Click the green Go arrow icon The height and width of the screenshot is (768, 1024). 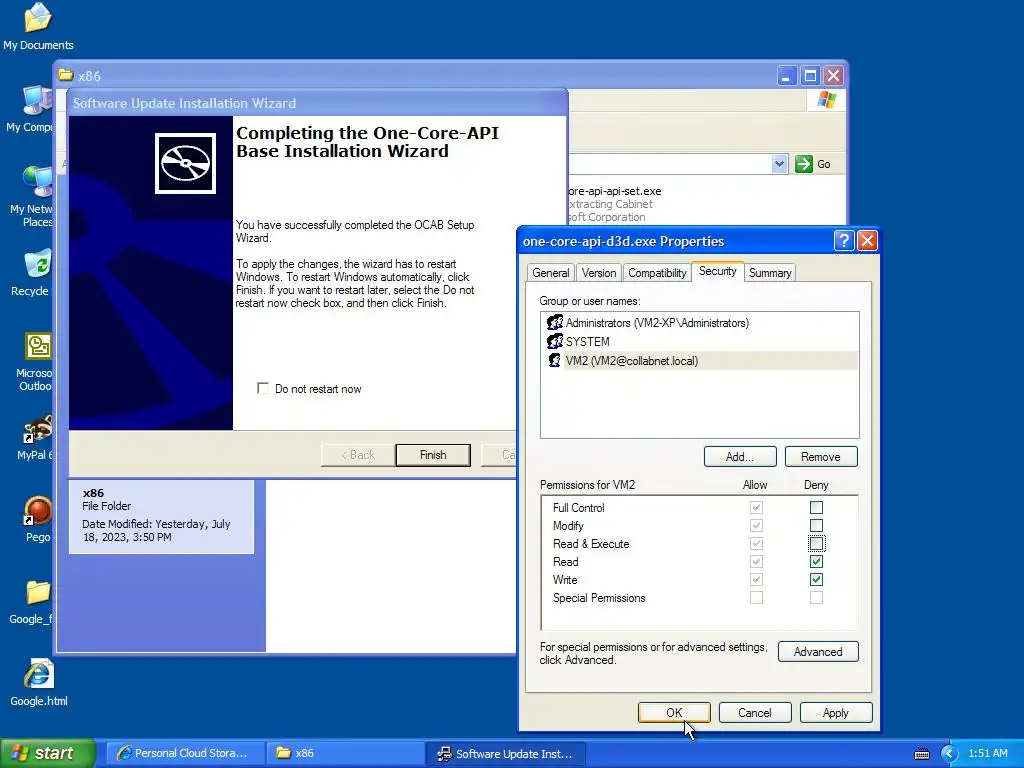point(803,164)
